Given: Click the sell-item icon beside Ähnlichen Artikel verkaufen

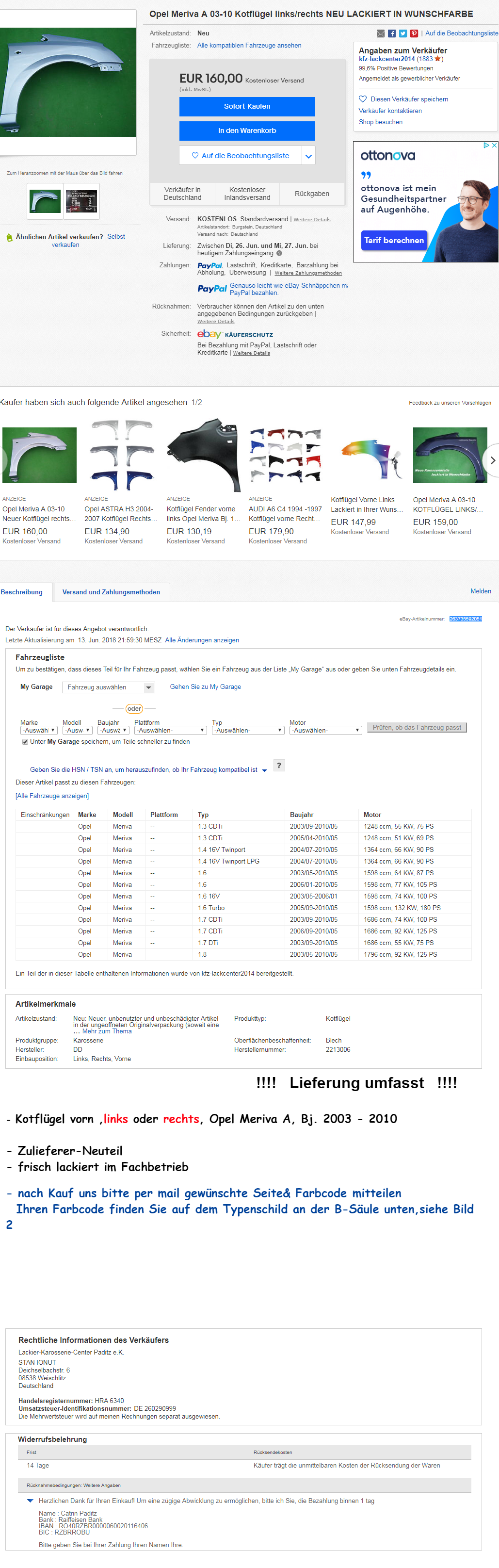Looking at the screenshot, I should (x=9, y=237).
